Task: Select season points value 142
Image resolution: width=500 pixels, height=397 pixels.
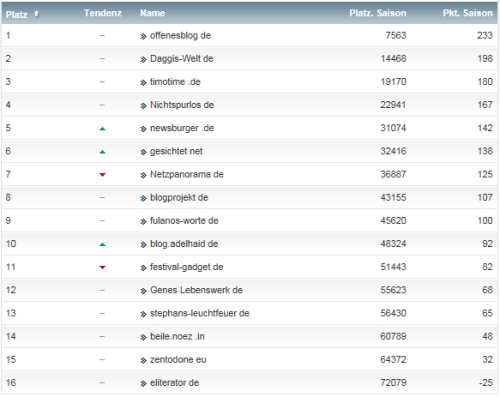Action: (x=485, y=128)
